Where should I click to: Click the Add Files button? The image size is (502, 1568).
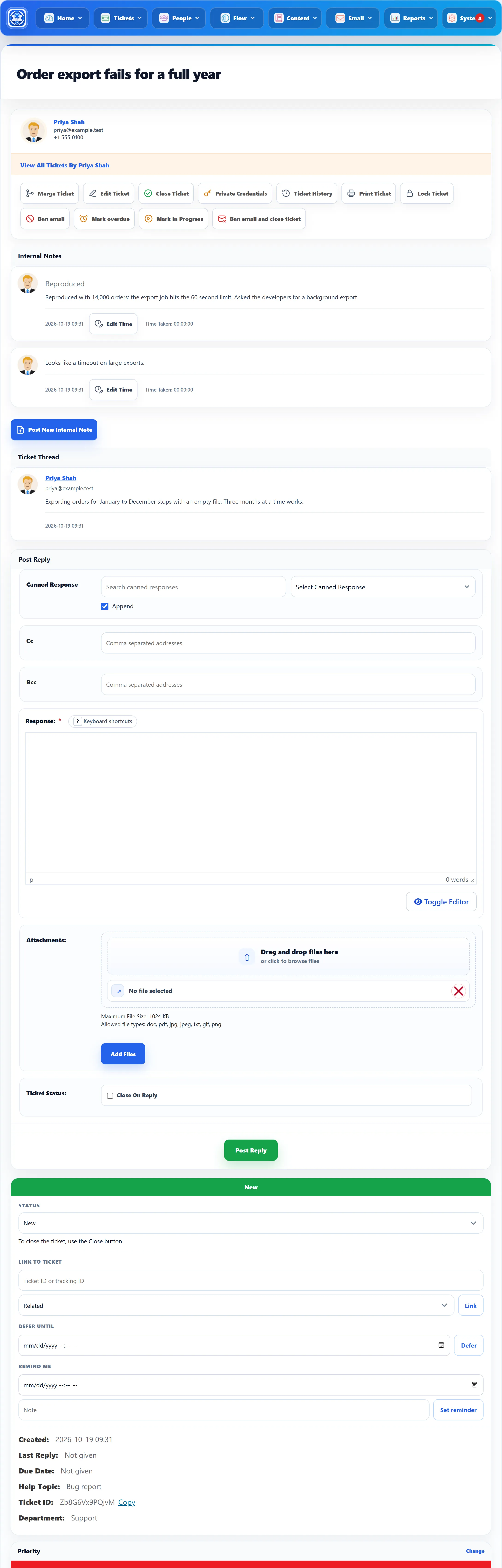coord(123,1054)
